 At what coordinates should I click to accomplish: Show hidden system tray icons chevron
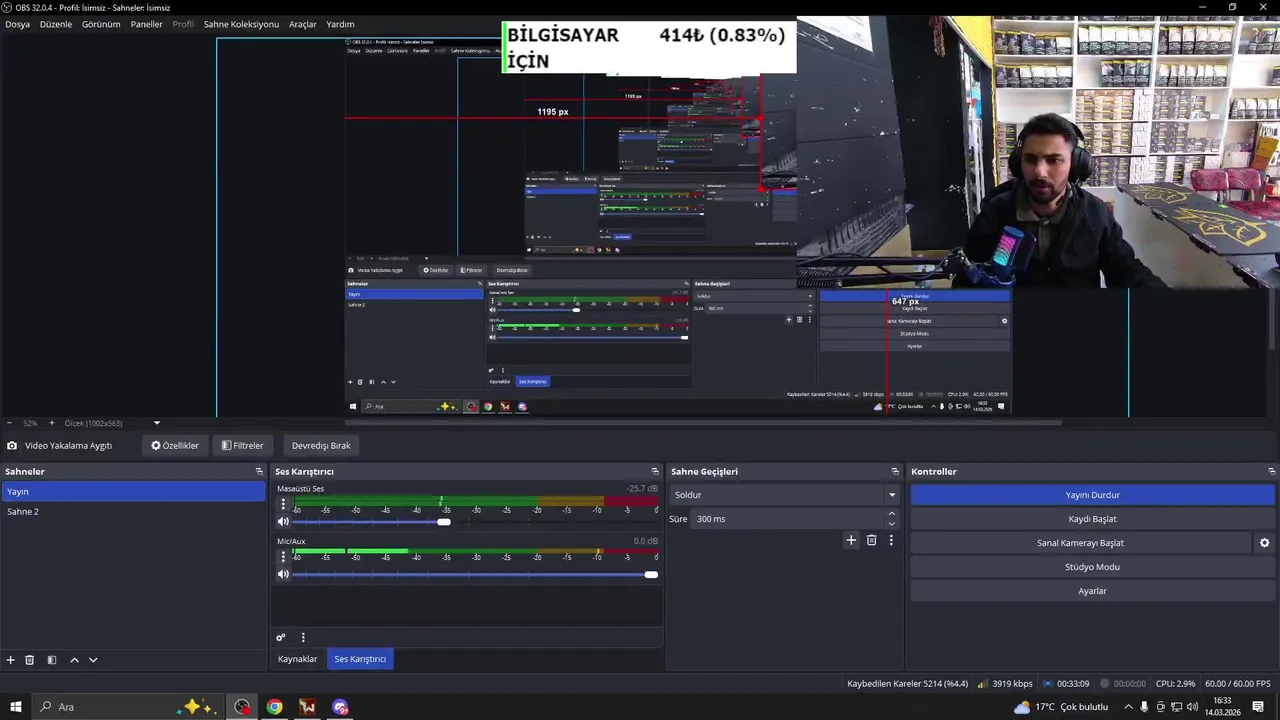coord(1128,707)
